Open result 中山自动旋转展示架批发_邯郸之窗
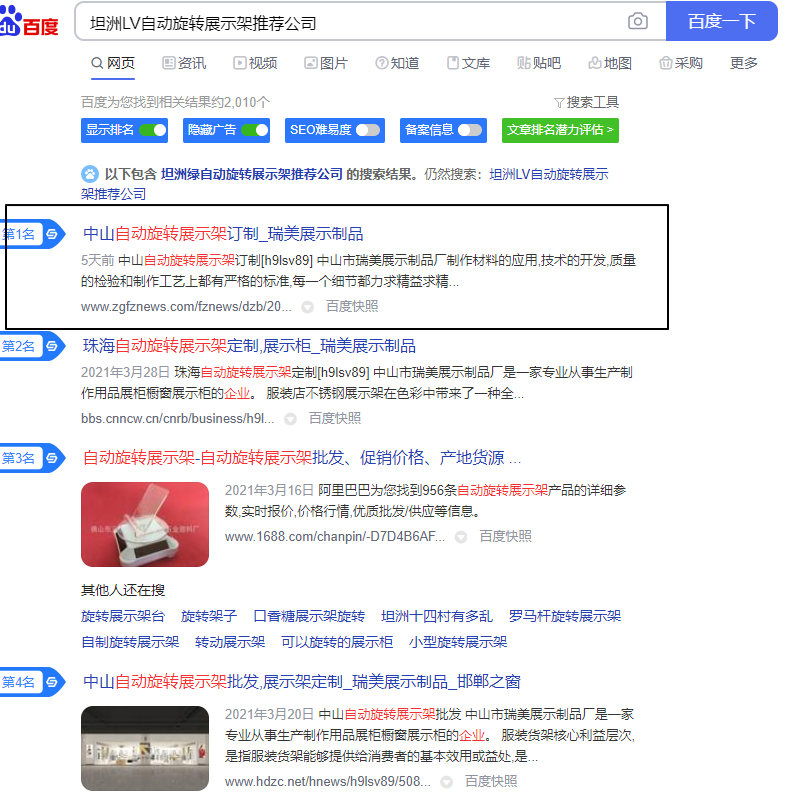Viewport: 800px width, 800px height. point(302,682)
